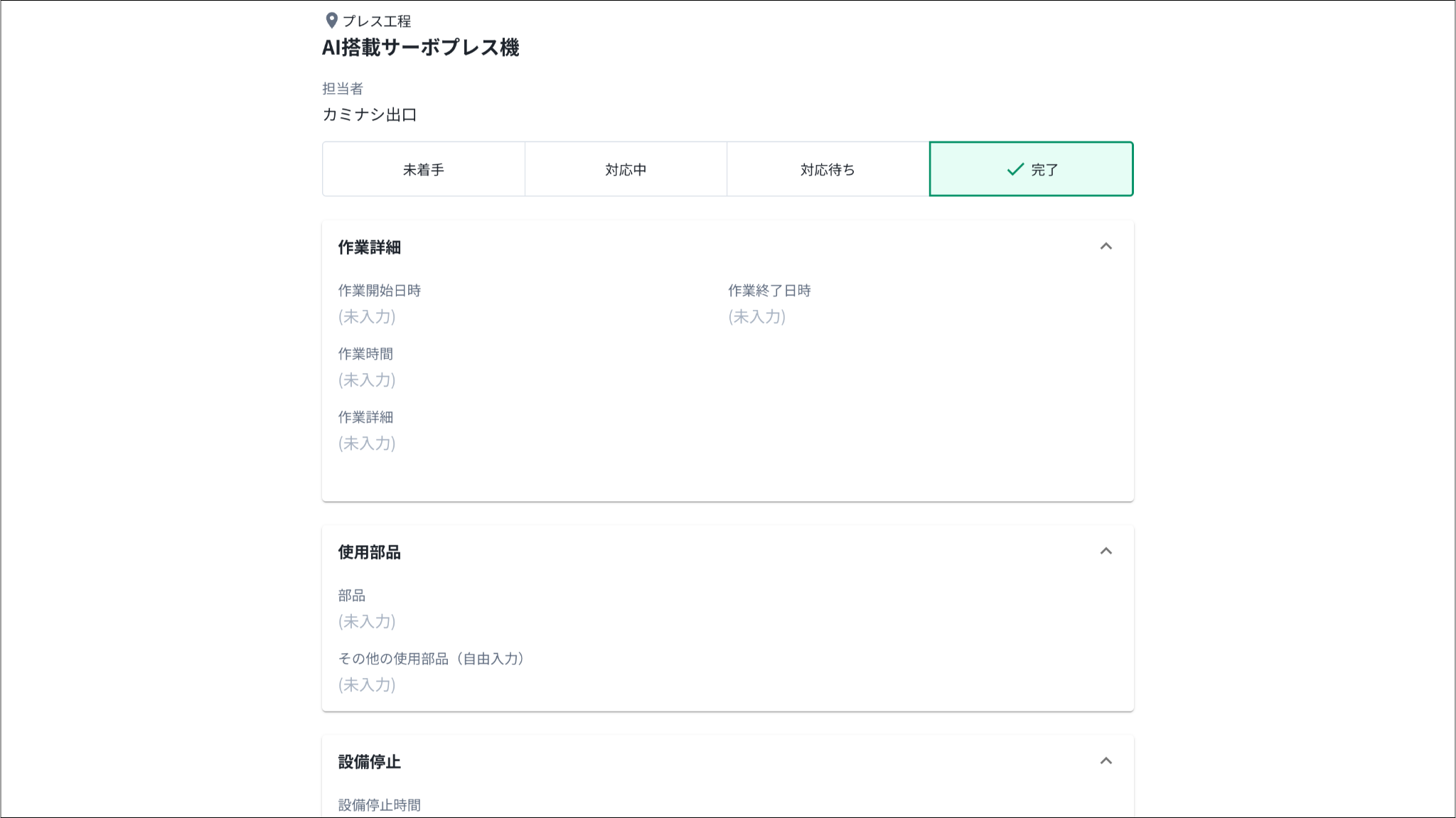Collapse the 設備停止 section
The height and width of the screenshot is (818, 1456).
click(x=1106, y=761)
